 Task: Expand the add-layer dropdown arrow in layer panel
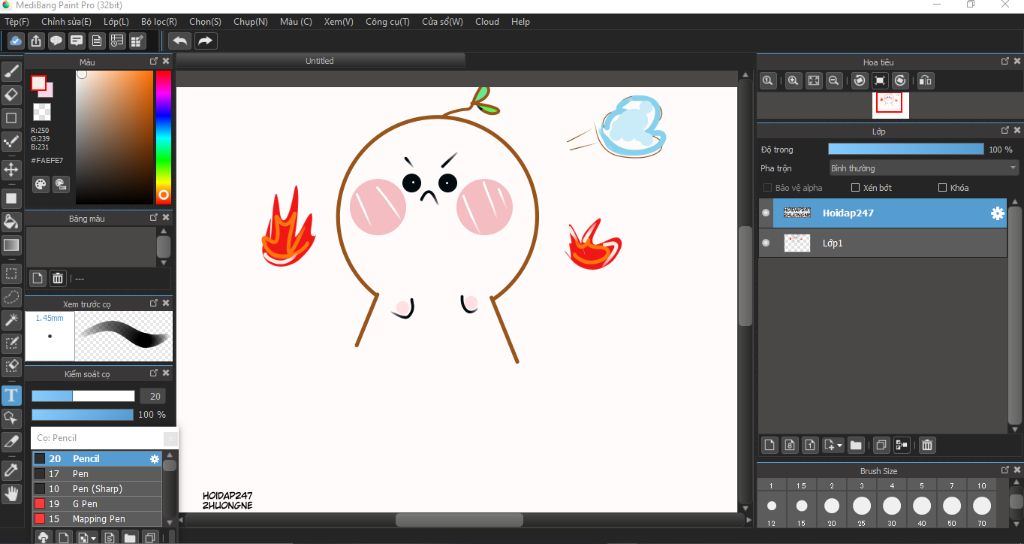coord(840,445)
